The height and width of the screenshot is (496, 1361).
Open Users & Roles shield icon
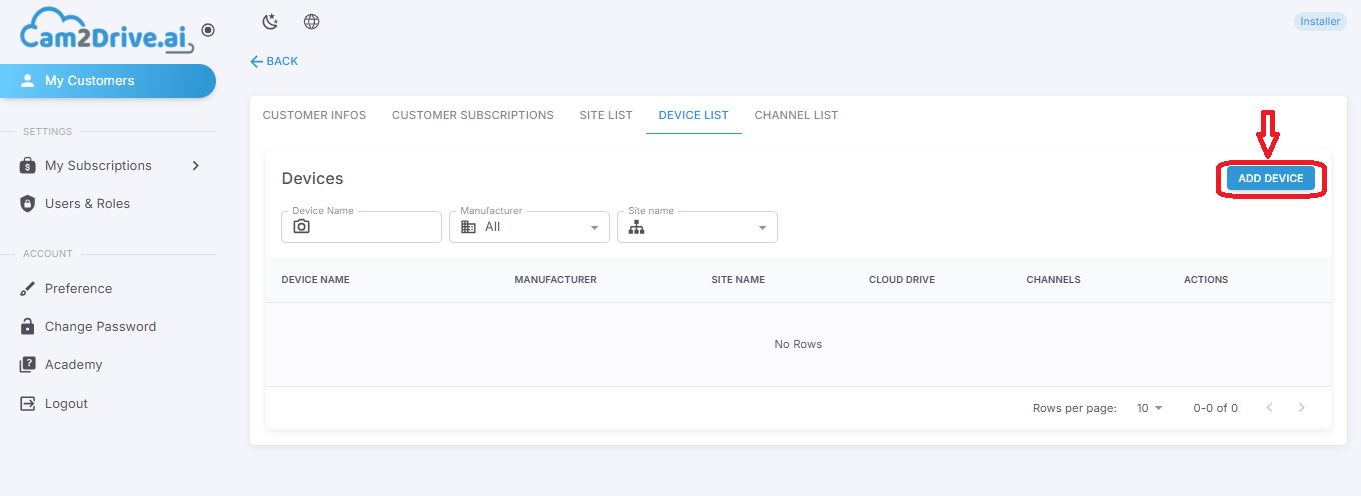pyautogui.click(x=28, y=204)
